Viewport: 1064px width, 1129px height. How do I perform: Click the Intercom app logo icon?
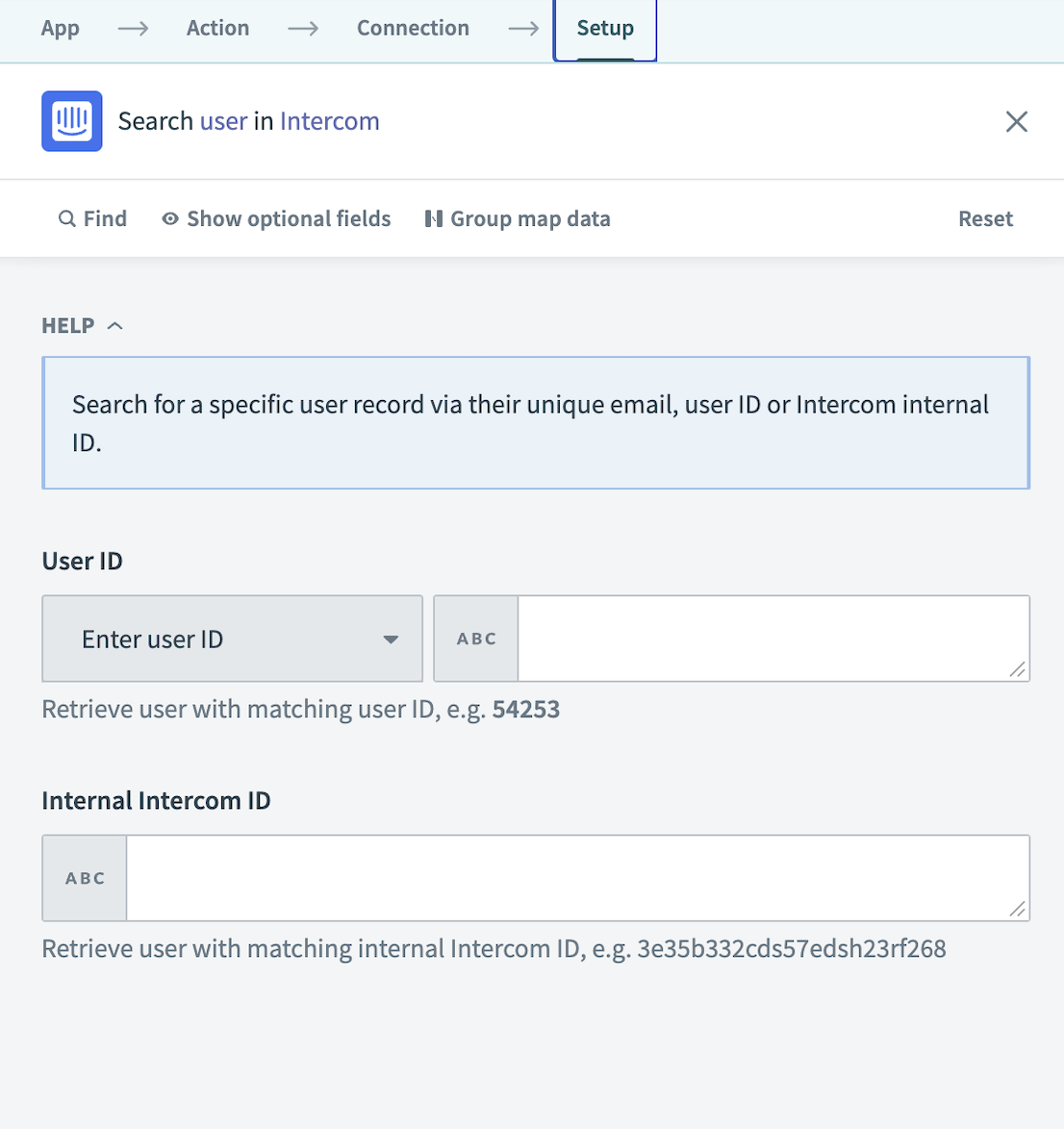click(x=71, y=120)
